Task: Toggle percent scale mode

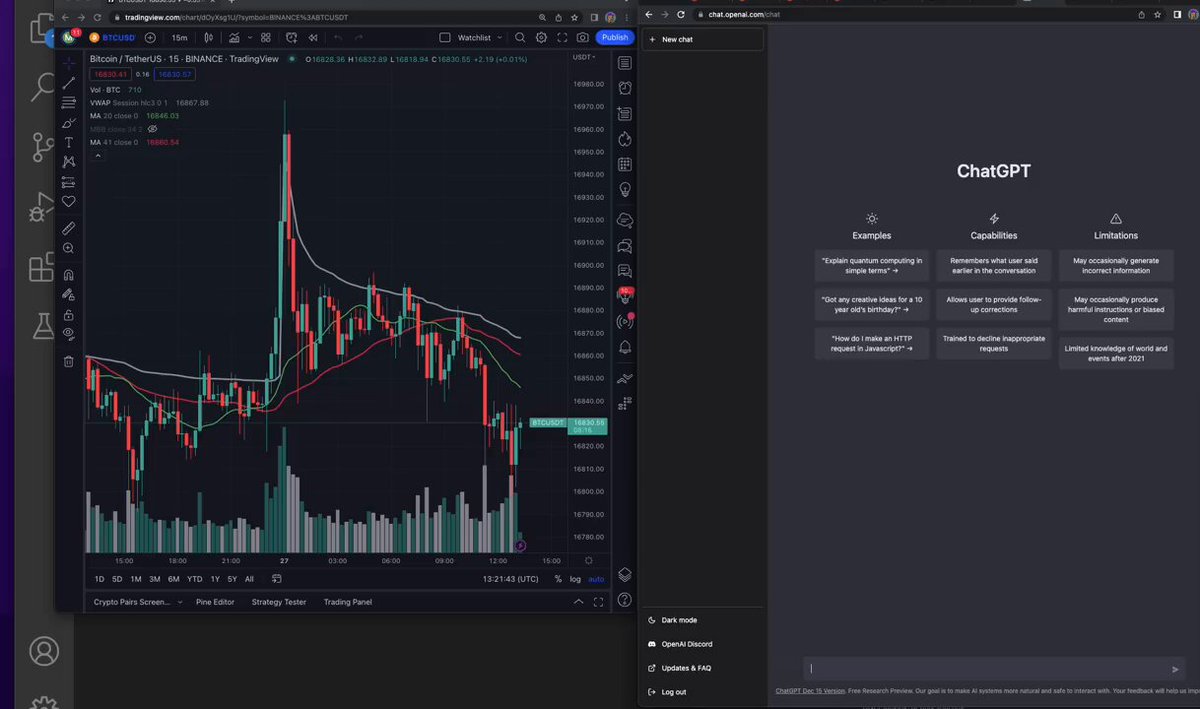Action: [558, 579]
